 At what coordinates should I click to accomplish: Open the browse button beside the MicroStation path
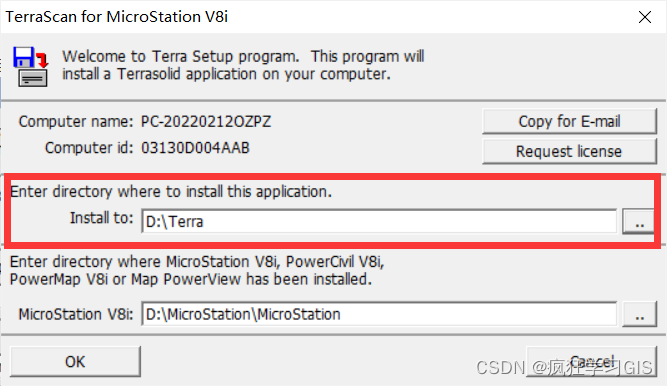click(x=639, y=314)
